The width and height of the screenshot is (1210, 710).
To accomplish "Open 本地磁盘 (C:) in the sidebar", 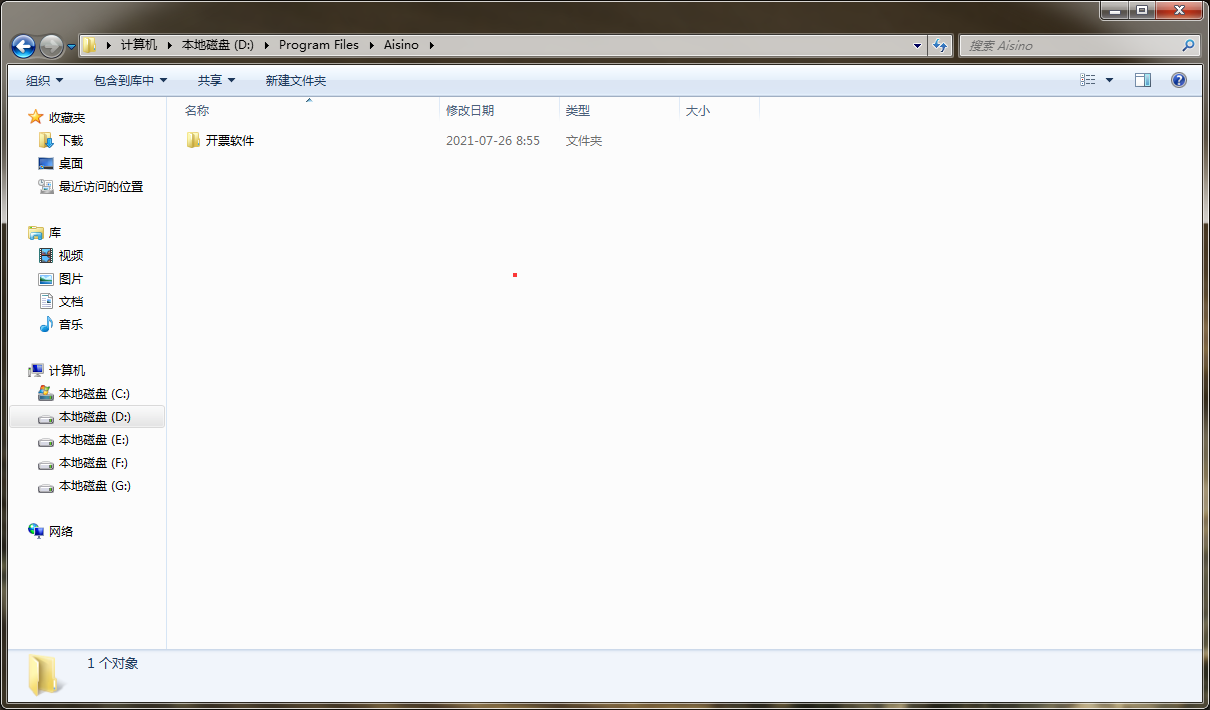I will (x=95, y=394).
